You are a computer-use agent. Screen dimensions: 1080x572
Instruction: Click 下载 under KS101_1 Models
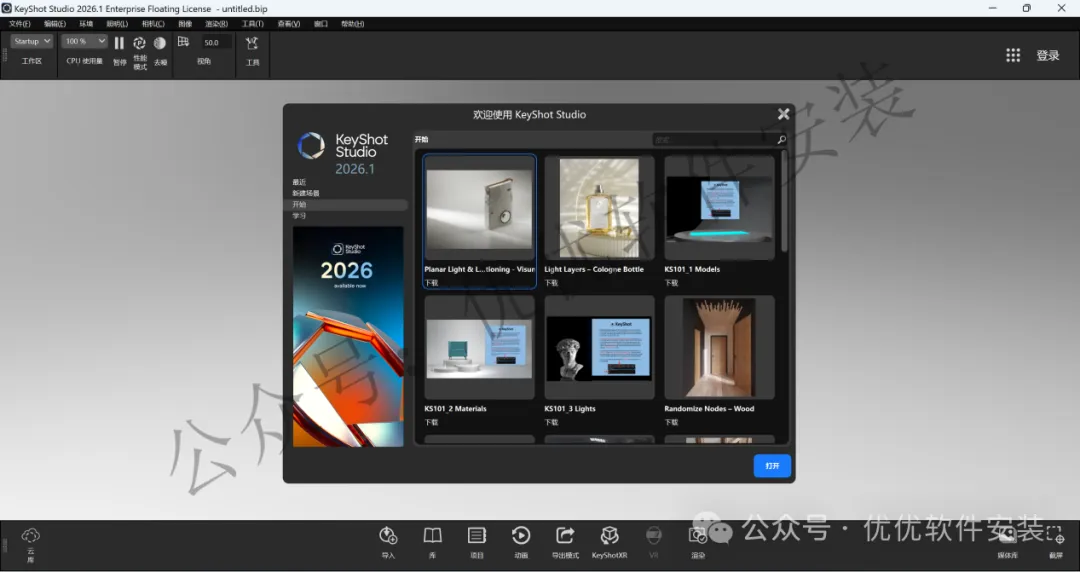pos(671,283)
